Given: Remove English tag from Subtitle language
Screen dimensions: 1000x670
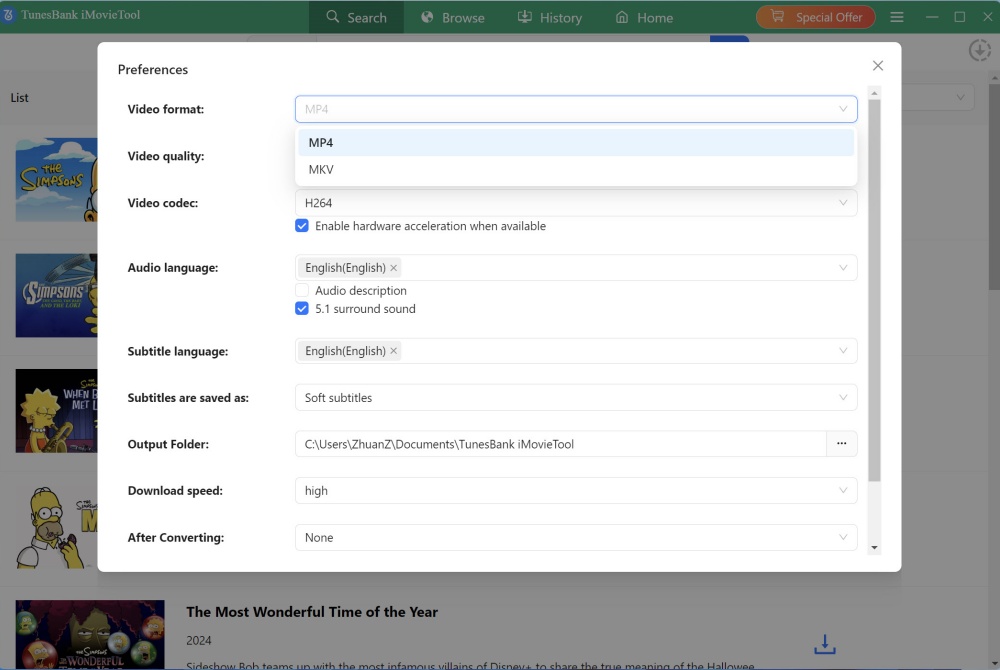Looking at the screenshot, I should pos(394,351).
